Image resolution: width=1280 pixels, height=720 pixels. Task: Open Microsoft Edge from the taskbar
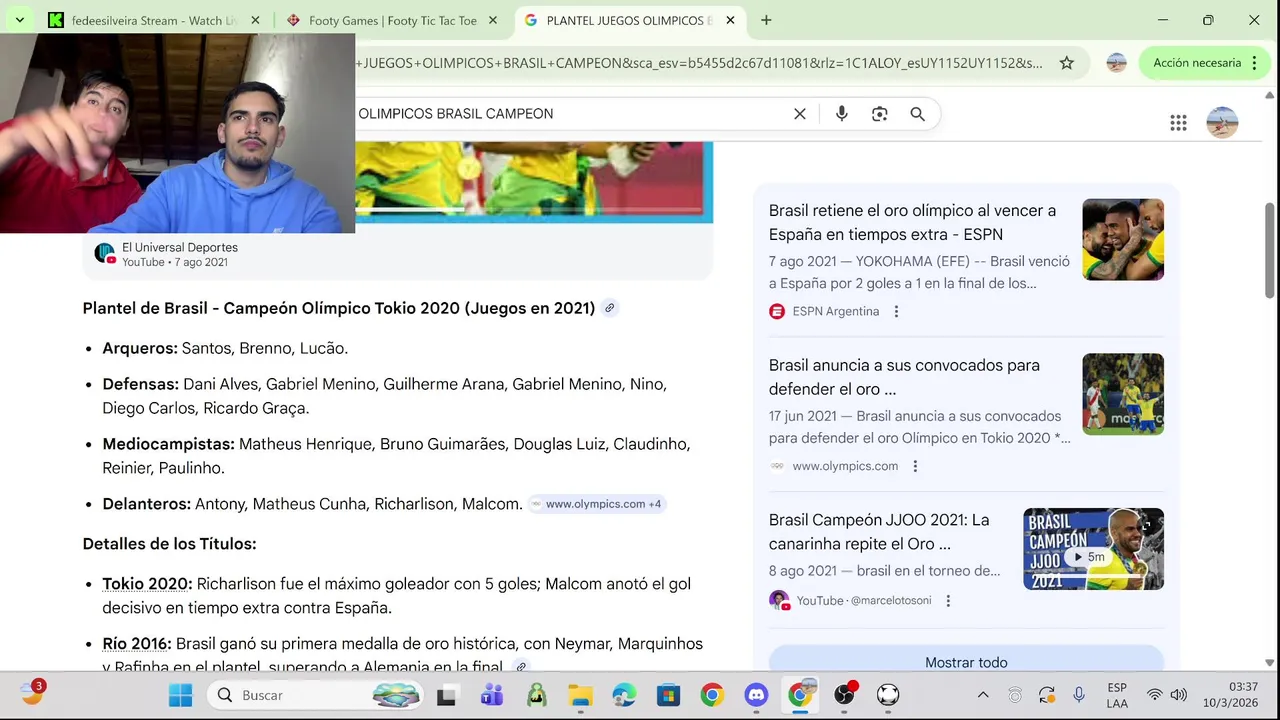(624, 695)
